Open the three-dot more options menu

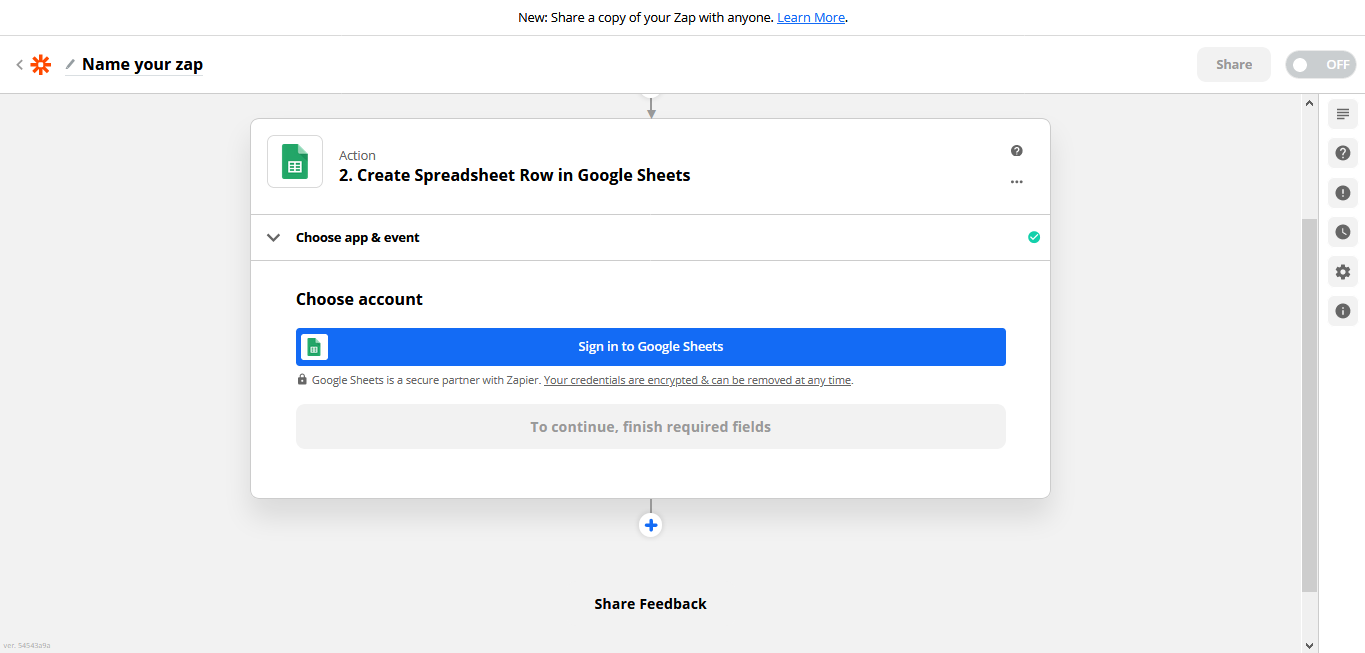1016,182
